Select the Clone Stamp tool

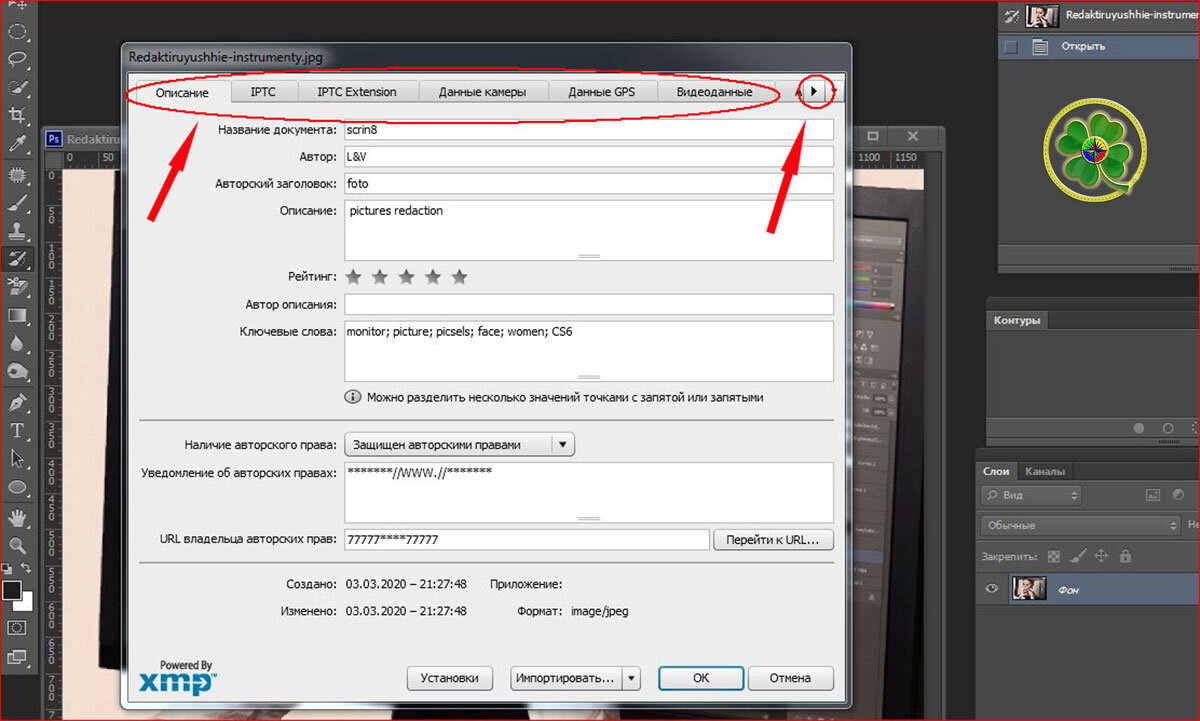[x=17, y=231]
